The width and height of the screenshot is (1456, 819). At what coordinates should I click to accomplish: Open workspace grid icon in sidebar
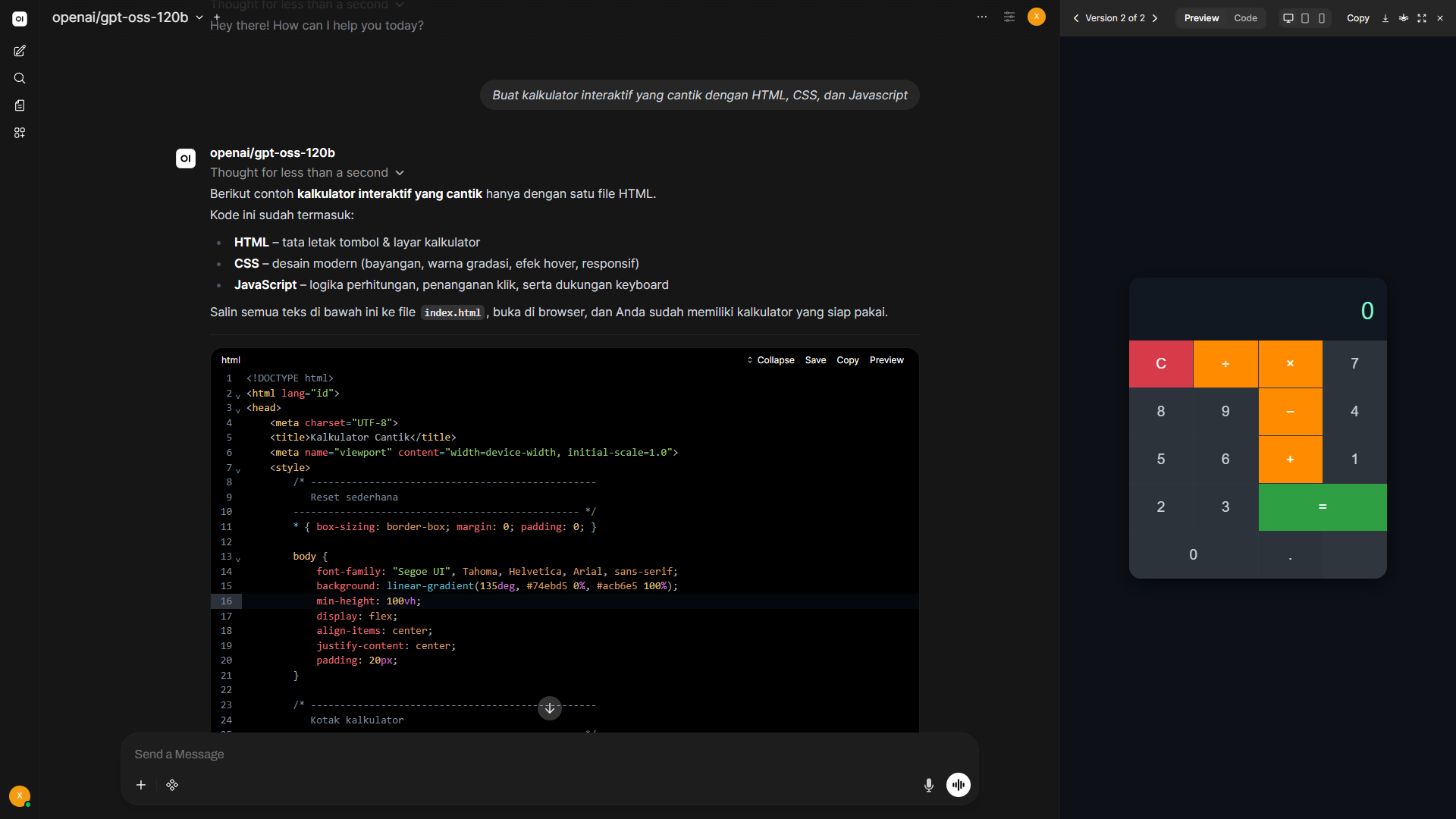click(x=20, y=133)
